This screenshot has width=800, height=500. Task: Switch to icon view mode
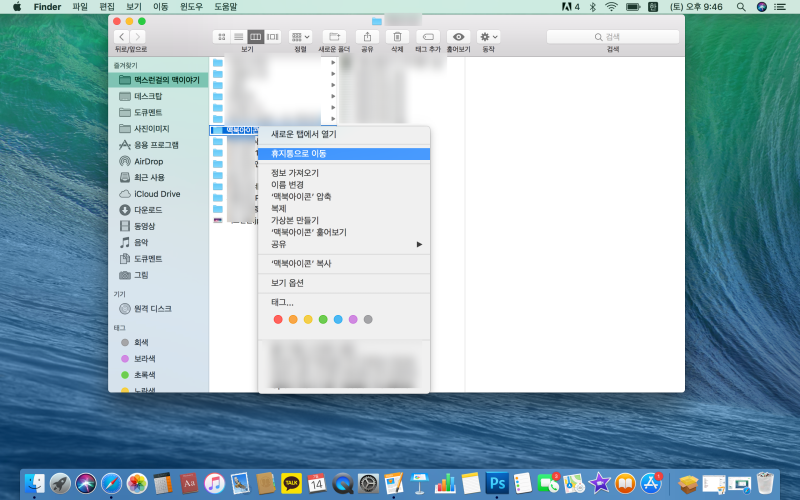(221, 37)
